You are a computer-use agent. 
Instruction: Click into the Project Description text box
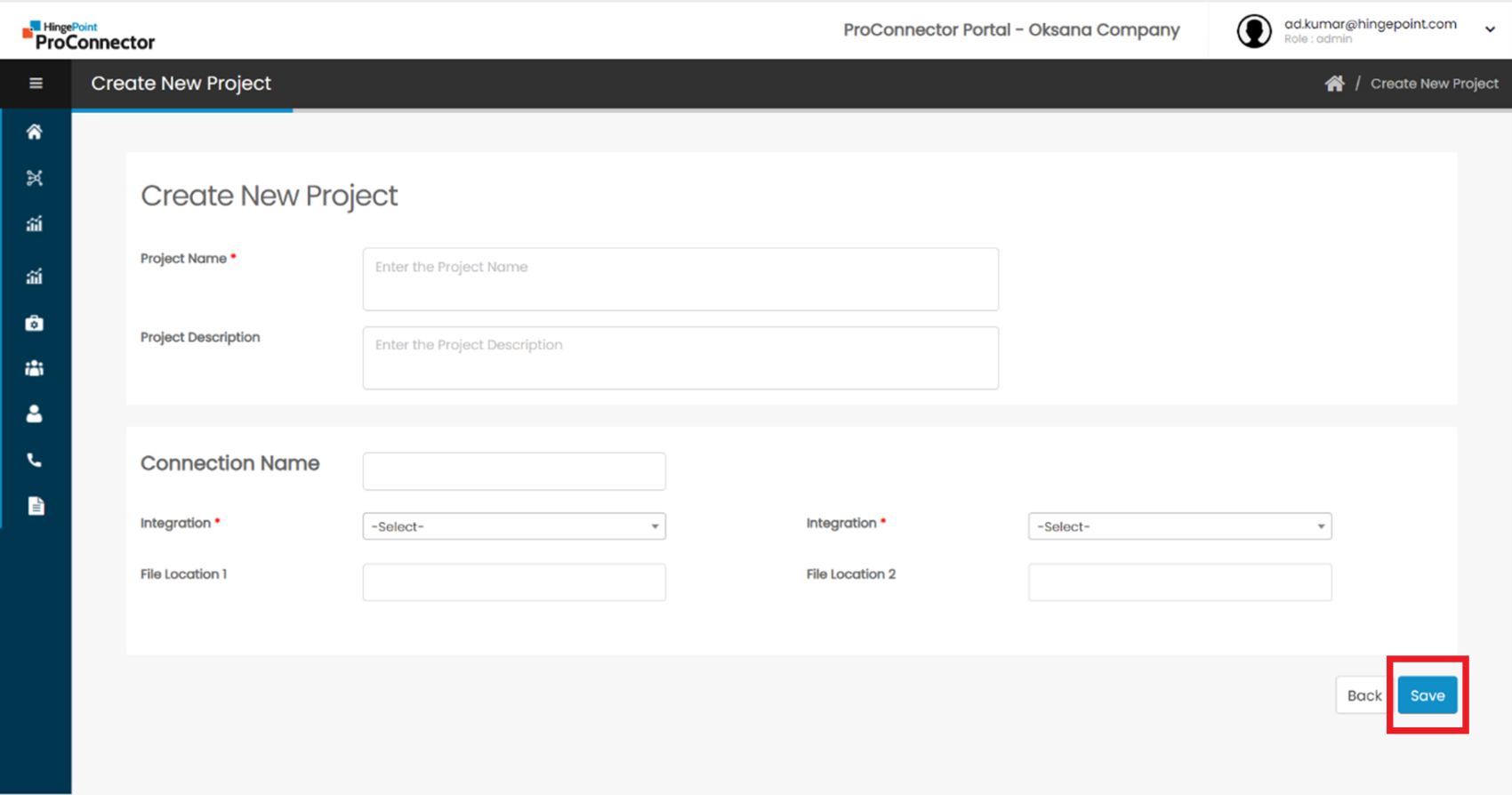[x=680, y=357]
